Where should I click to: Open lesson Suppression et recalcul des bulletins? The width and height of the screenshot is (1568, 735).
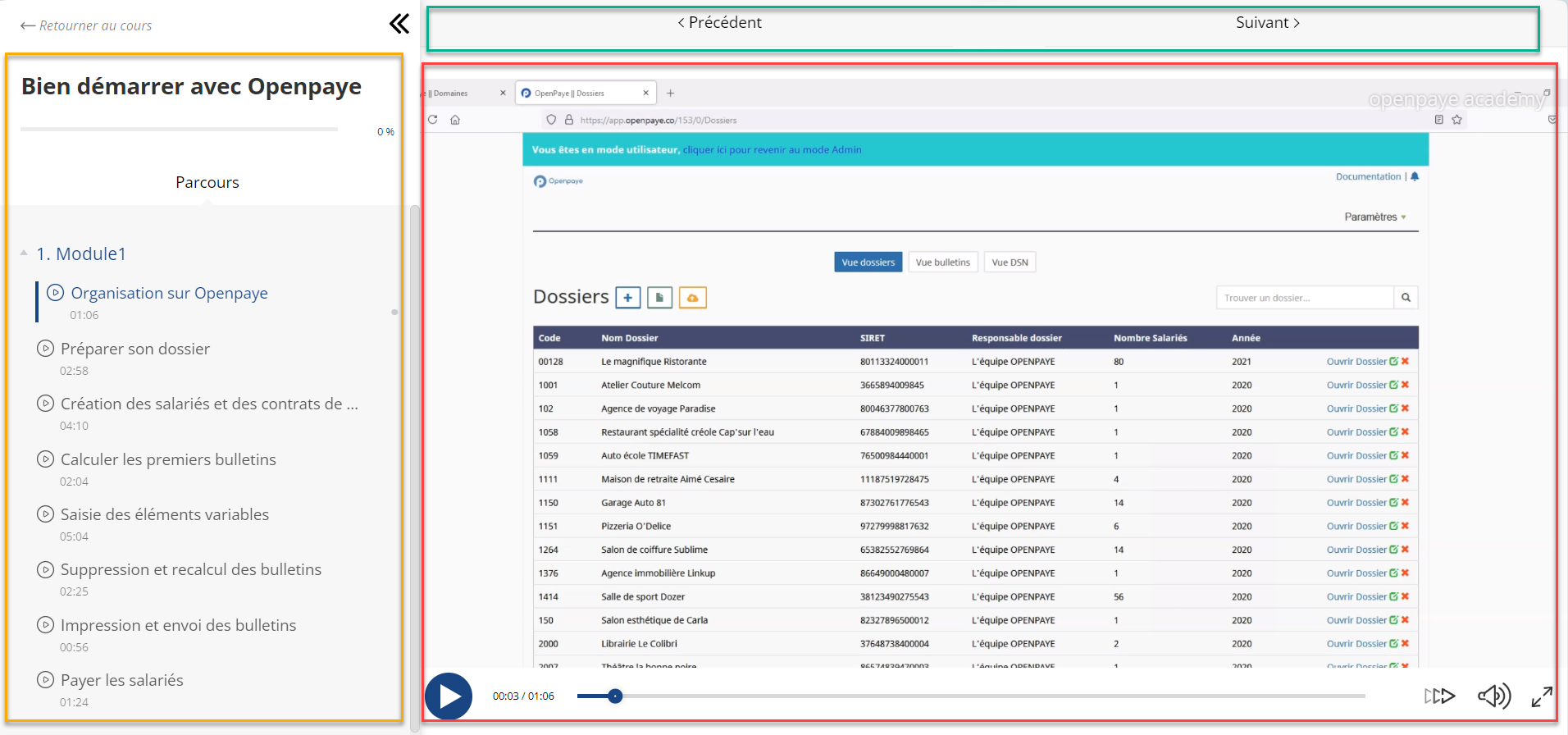click(x=191, y=569)
